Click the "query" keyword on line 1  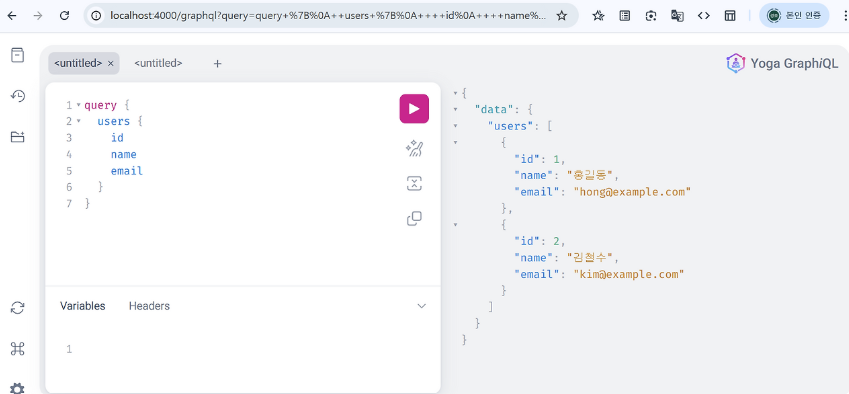101,105
